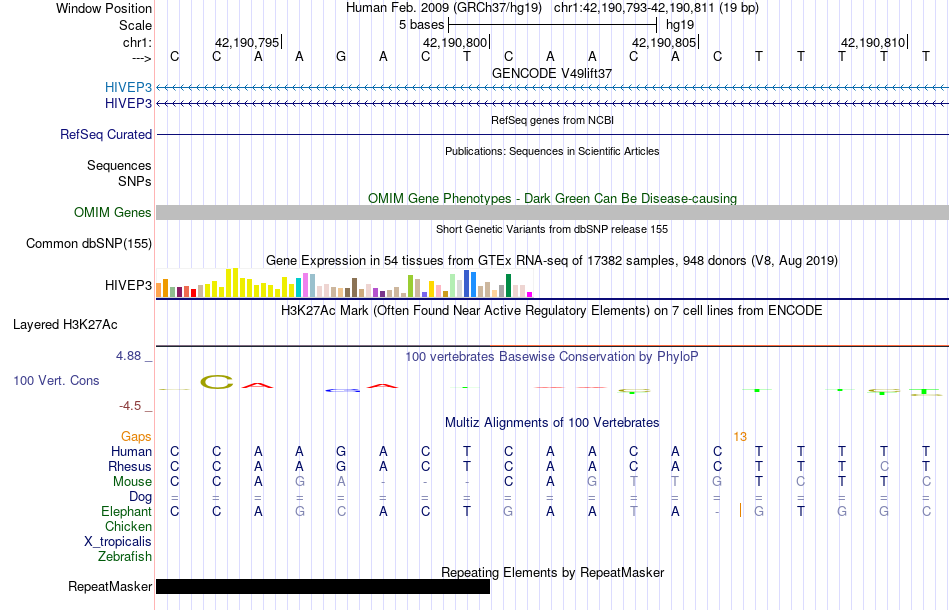Click the Human alignment row label
Viewport: 950px width, 610px height.
click(x=131, y=452)
